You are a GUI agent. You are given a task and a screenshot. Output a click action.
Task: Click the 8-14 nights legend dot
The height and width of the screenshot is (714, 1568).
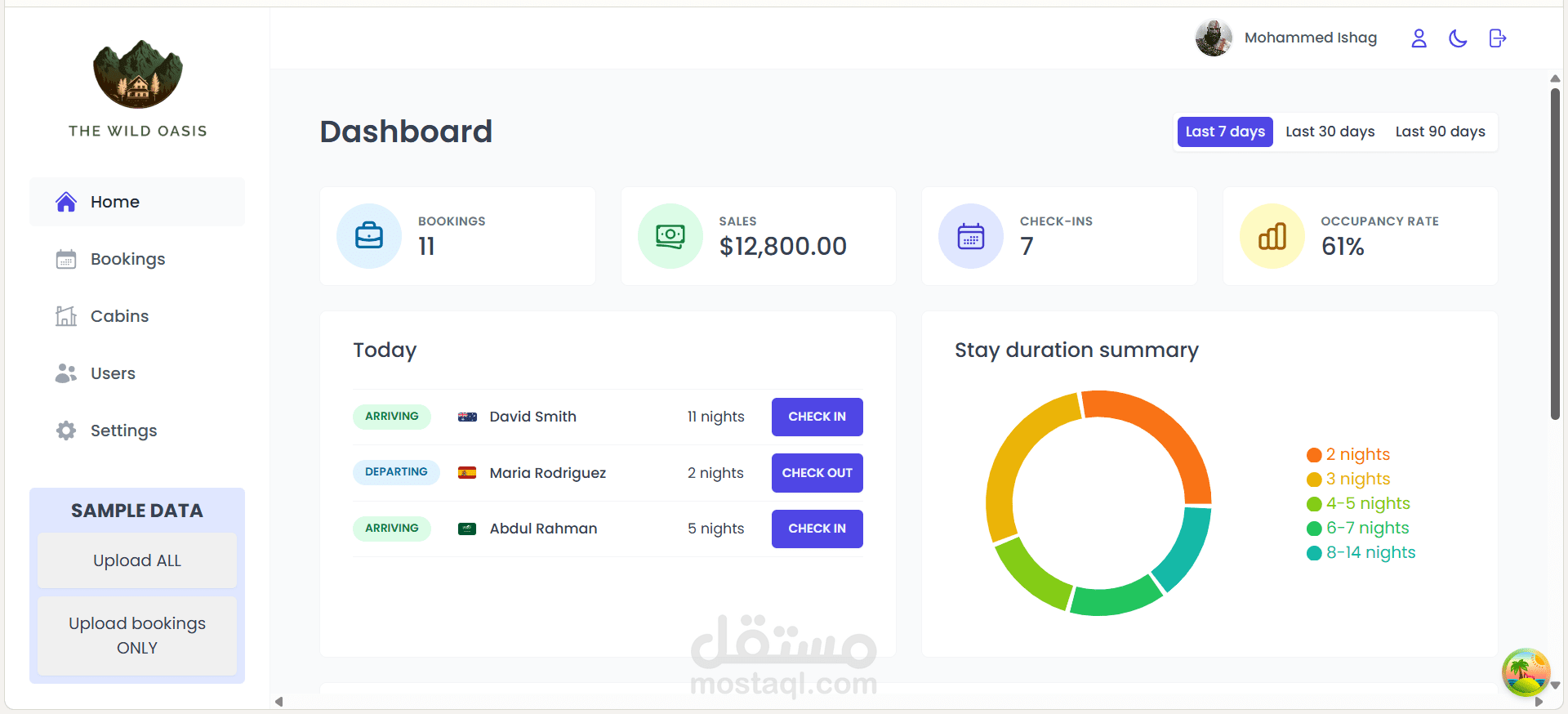[x=1314, y=553]
